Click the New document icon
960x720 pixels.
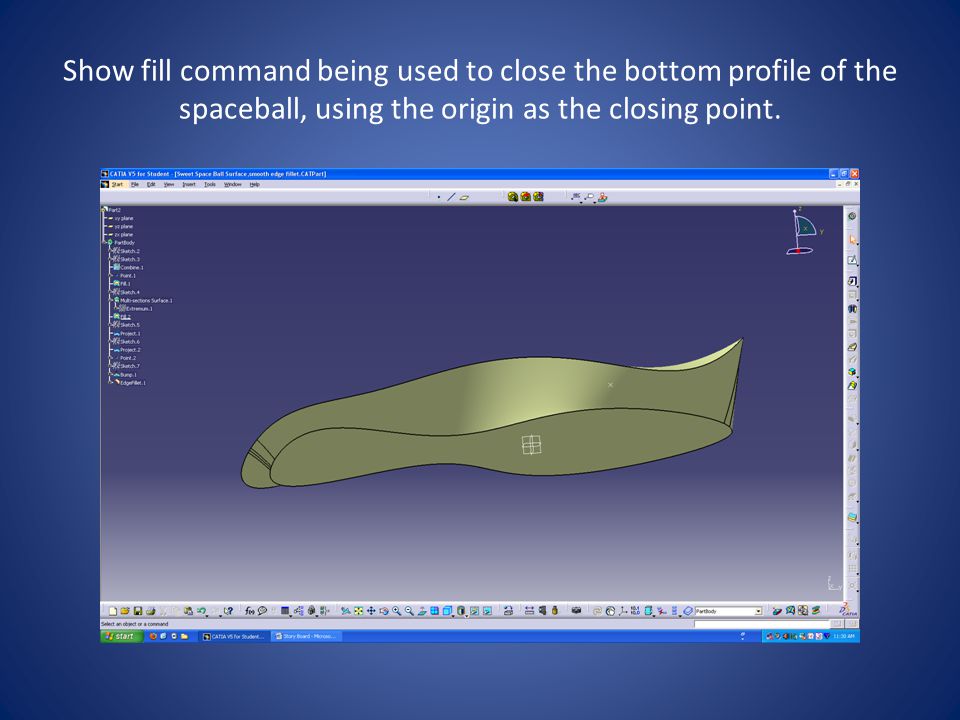113,611
